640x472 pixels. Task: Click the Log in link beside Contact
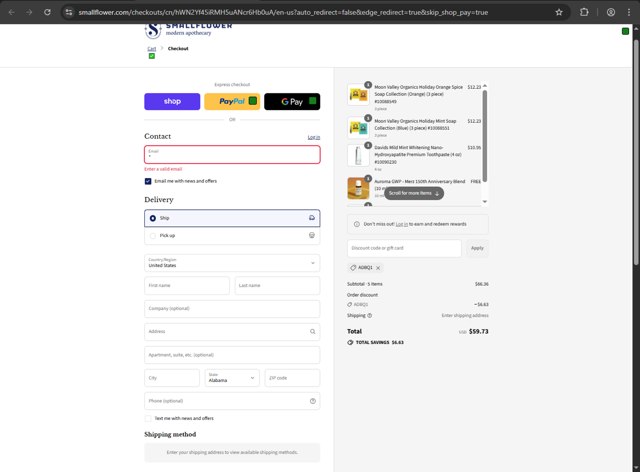pyautogui.click(x=313, y=137)
